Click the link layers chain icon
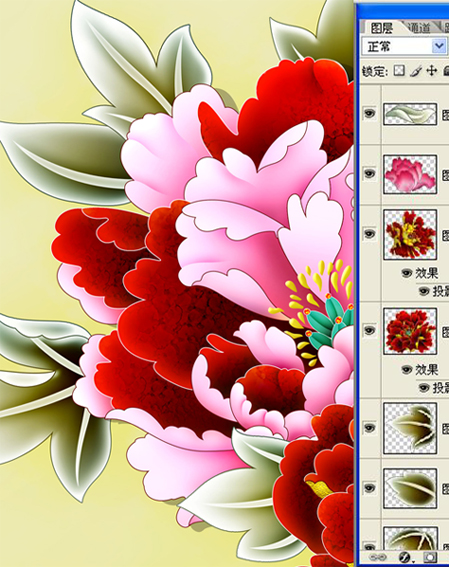 (x=378, y=557)
